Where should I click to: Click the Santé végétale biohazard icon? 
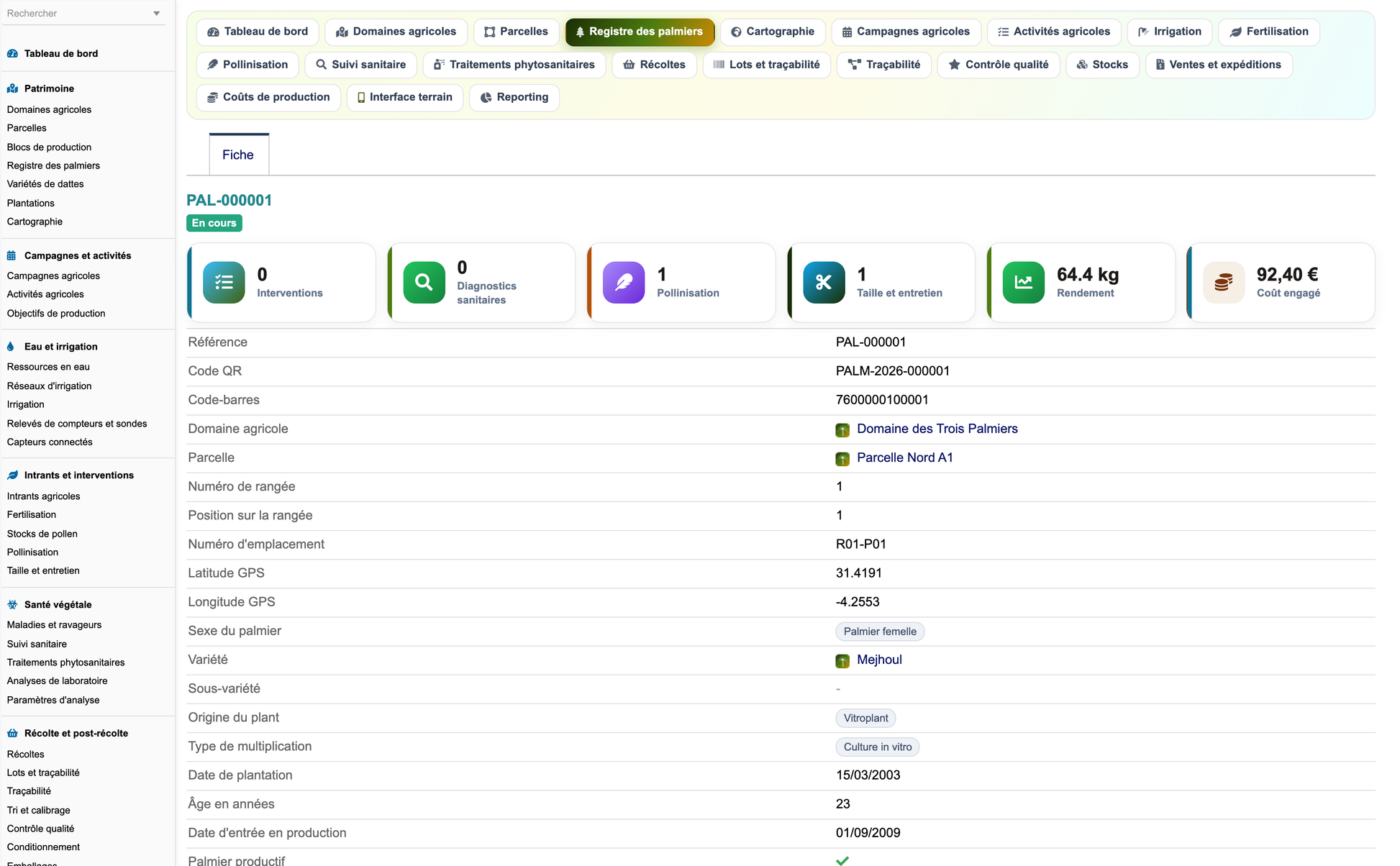(x=12, y=605)
